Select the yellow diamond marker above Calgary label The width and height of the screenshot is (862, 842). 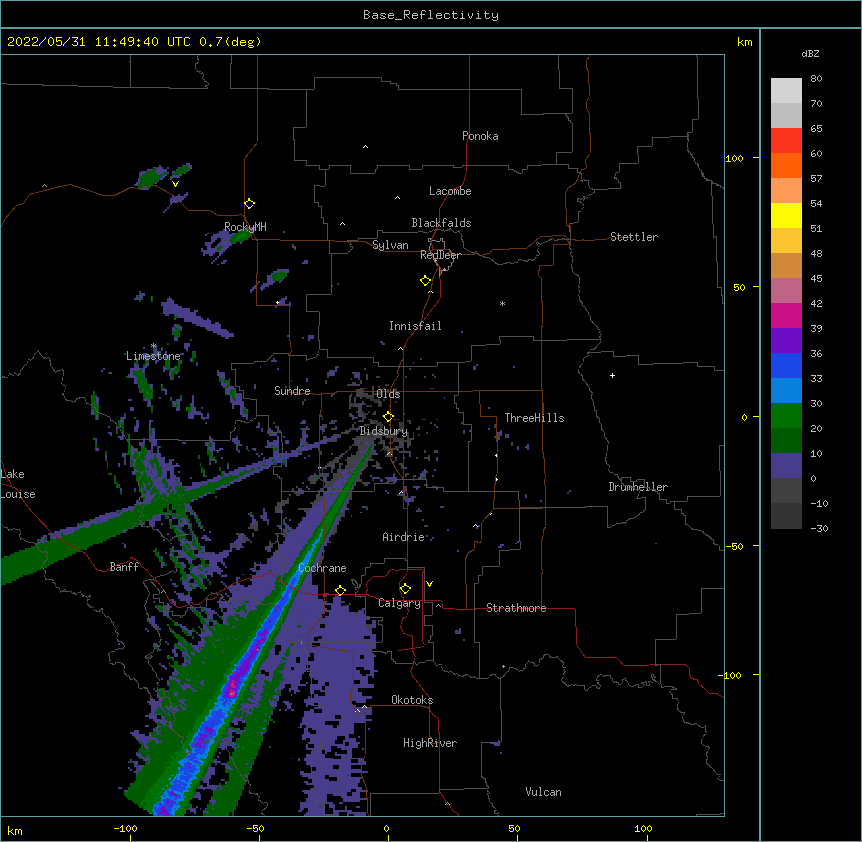[x=405, y=589]
